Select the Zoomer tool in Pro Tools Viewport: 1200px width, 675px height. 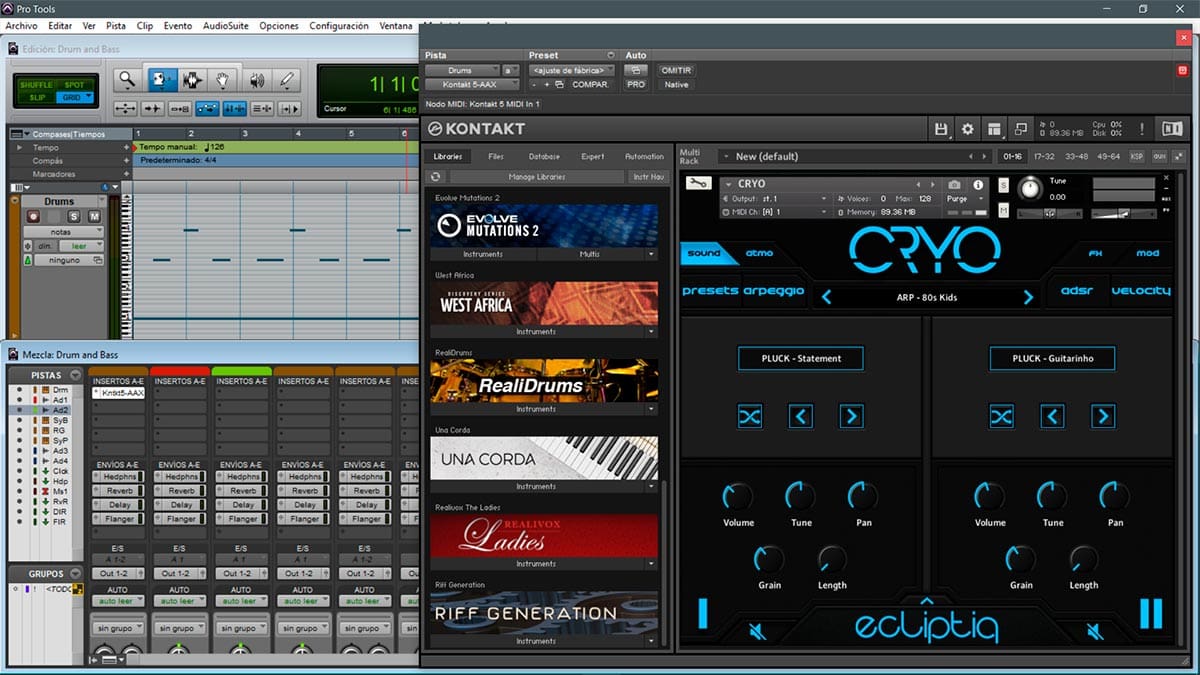click(x=127, y=80)
